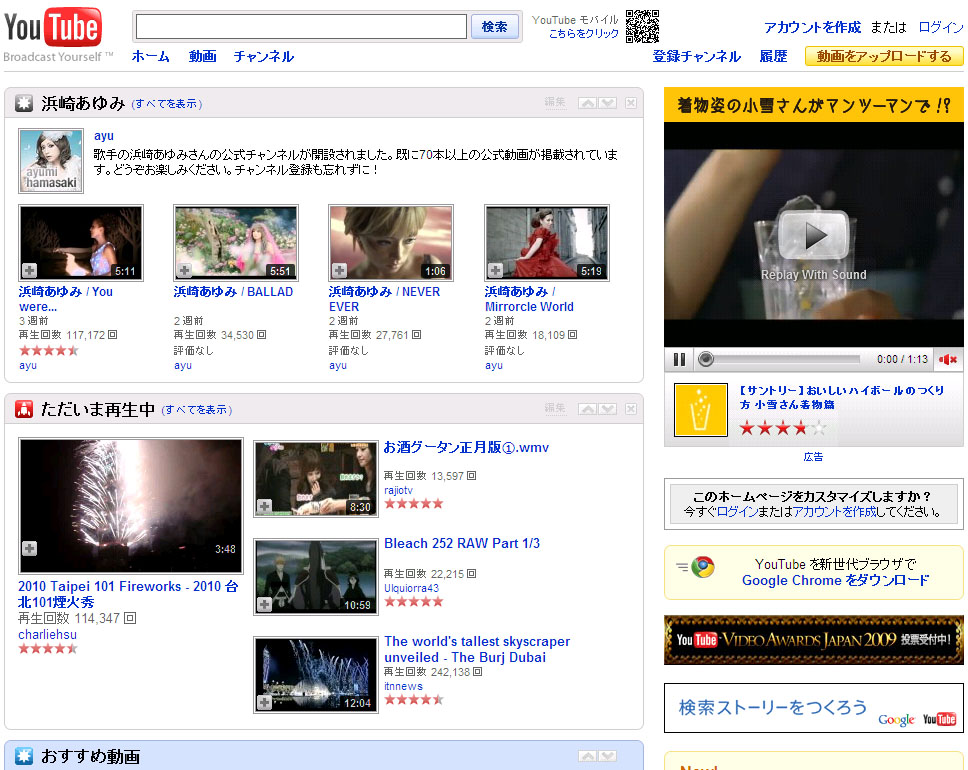Viewport: 968px width, 770px height.
Task: Click ログイン link at top right
Action: pyautogui.click(x=941, y=27)
